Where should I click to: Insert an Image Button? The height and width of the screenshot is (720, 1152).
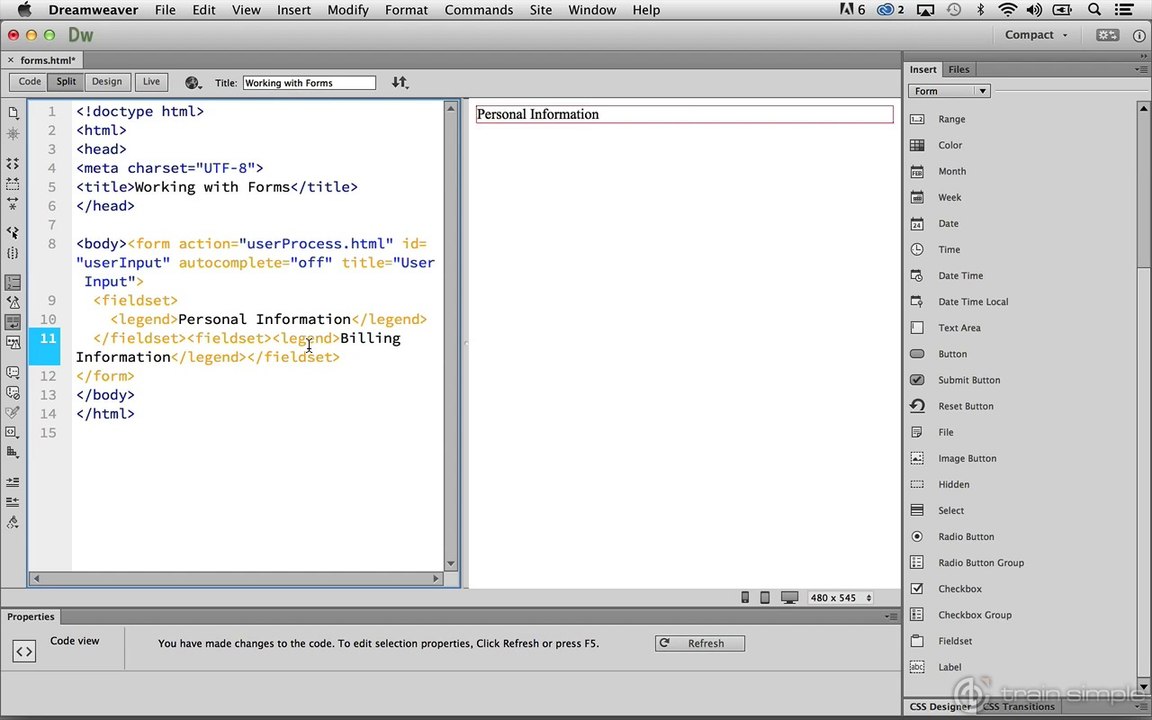[x=967, y=458]
